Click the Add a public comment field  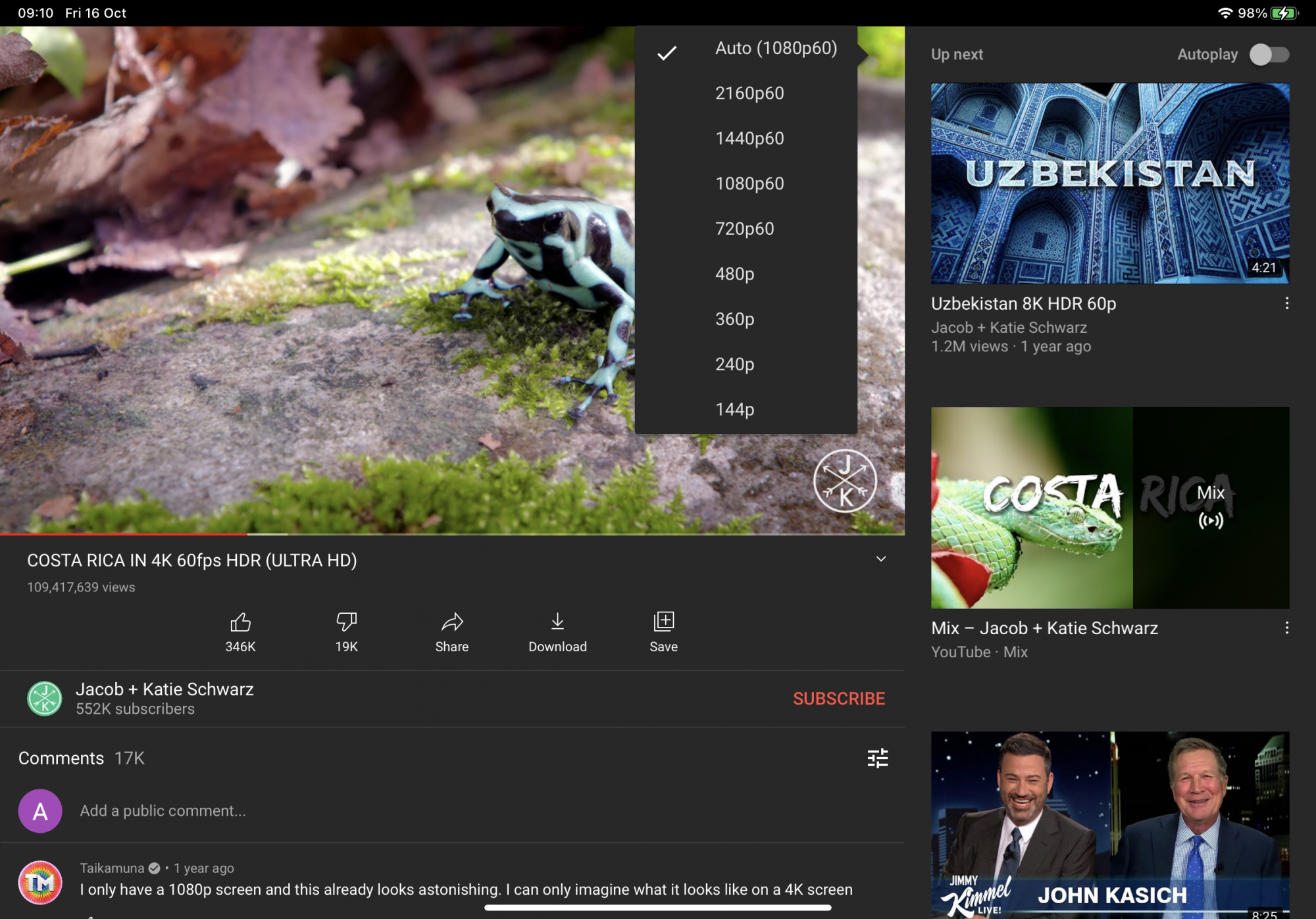coord(163,811)
